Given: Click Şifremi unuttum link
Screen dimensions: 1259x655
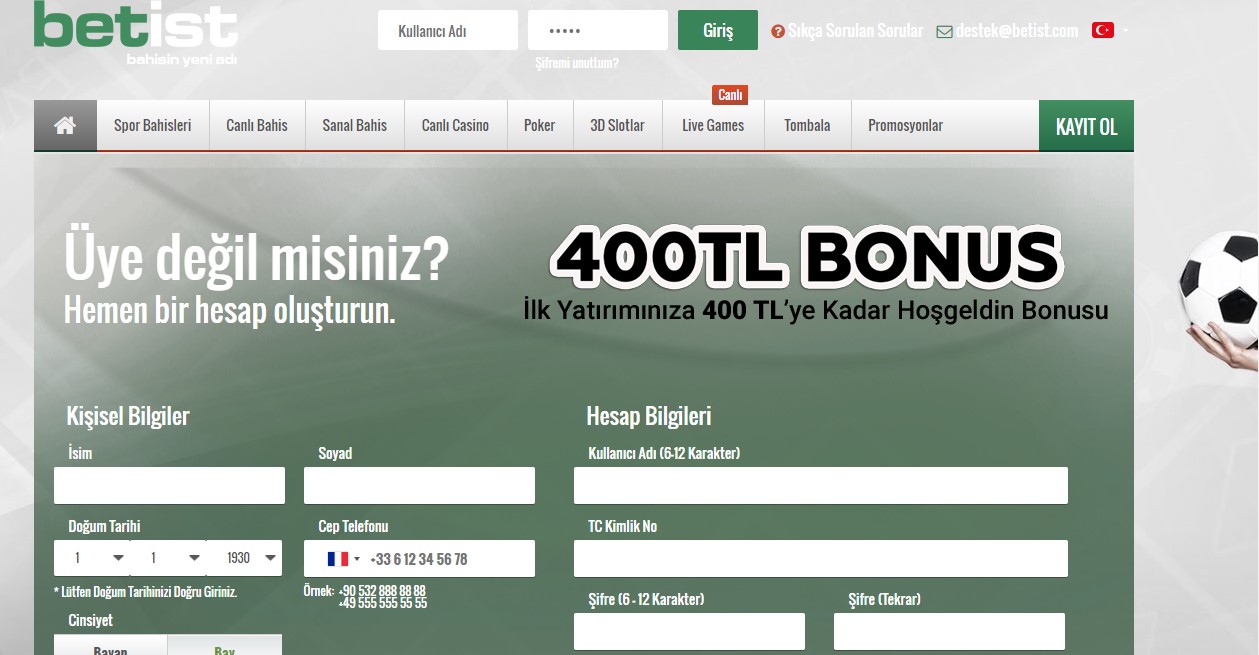Looking at the screenshot, I should click(577, 63).
